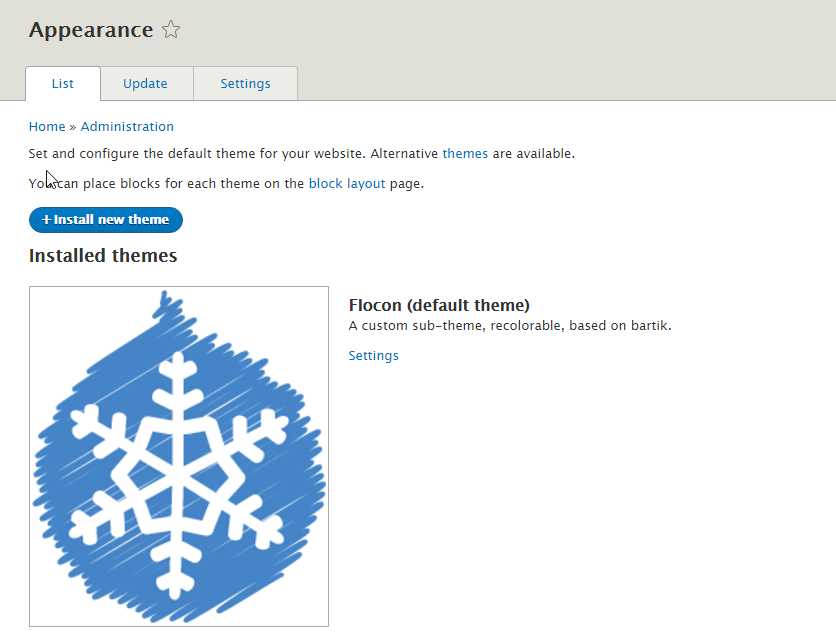The image size is (836, 641).
Task: Click the plus icon on Install button
Action: coord(46,219)
